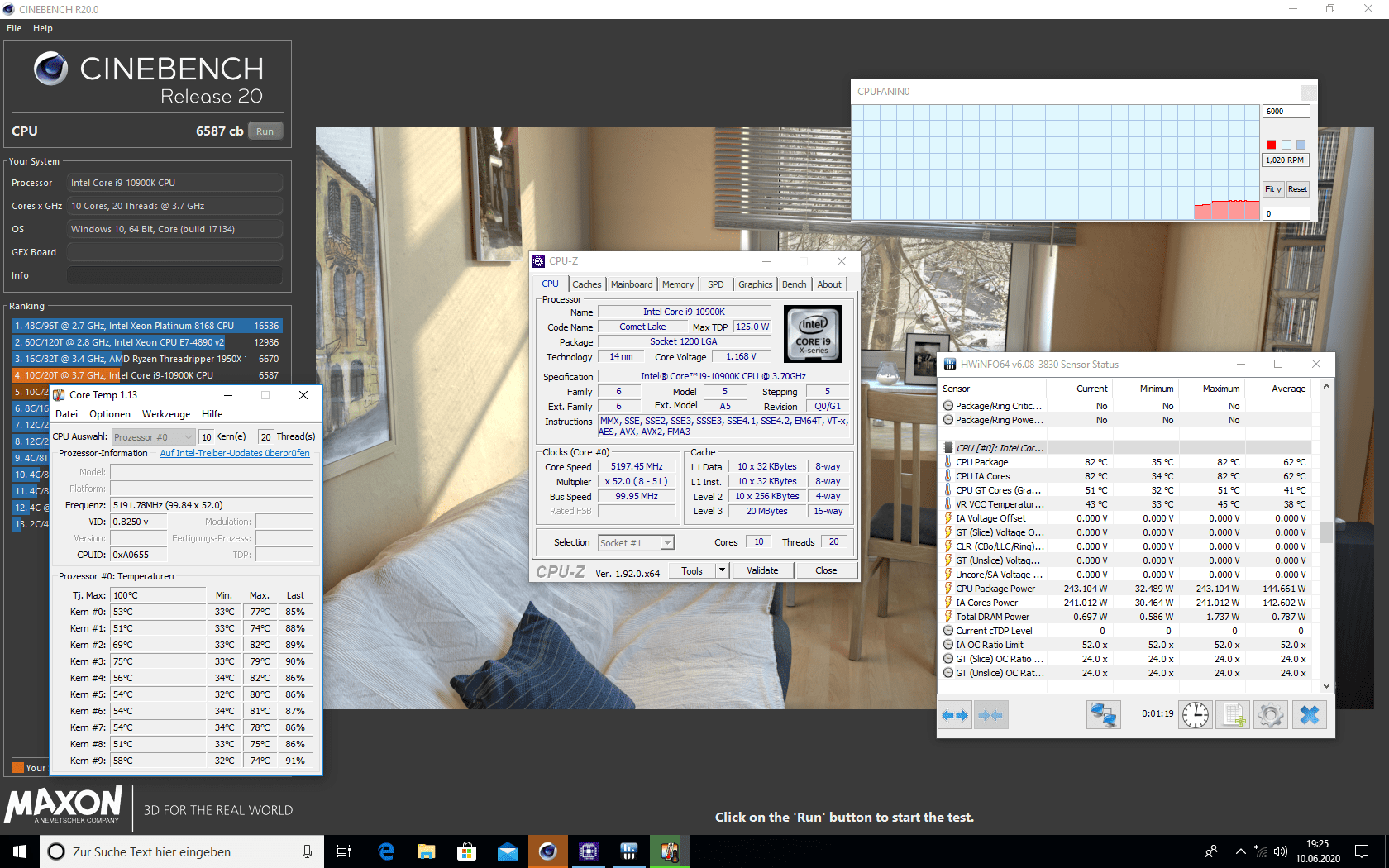Image resolution: width=1389 pixels, height=868 pixels.
Task: Click the Validate button in CPU-Z
Action: (x=762, y=570)
